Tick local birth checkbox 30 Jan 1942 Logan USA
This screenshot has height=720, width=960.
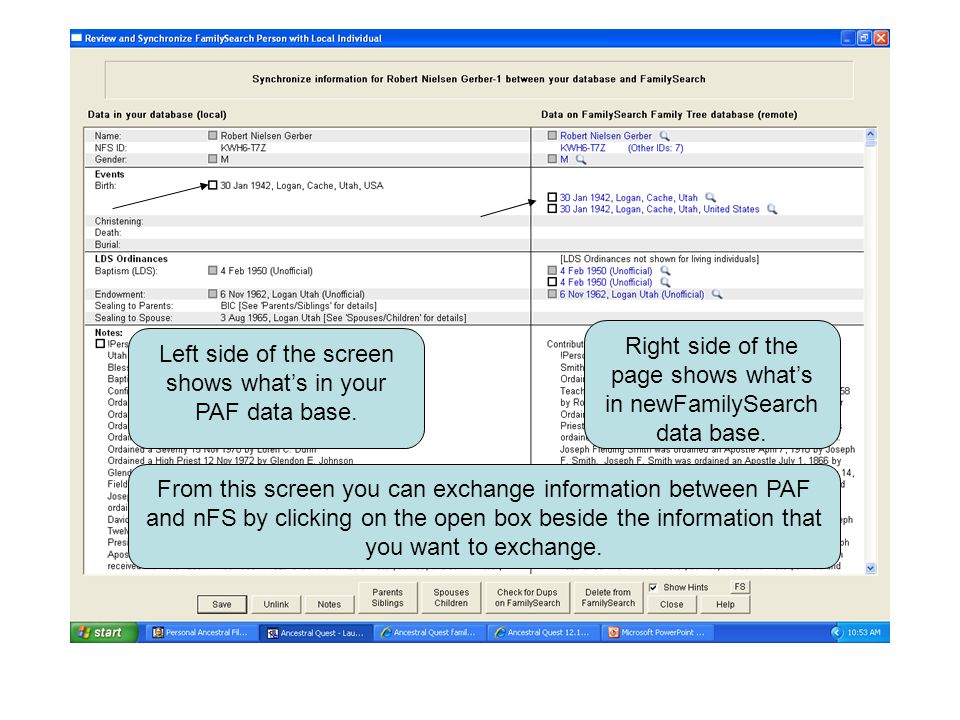coord(212,185)
